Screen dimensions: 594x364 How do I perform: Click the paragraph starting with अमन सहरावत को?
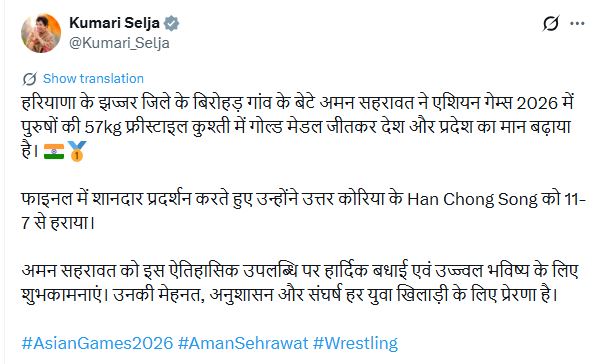(300, 283)
